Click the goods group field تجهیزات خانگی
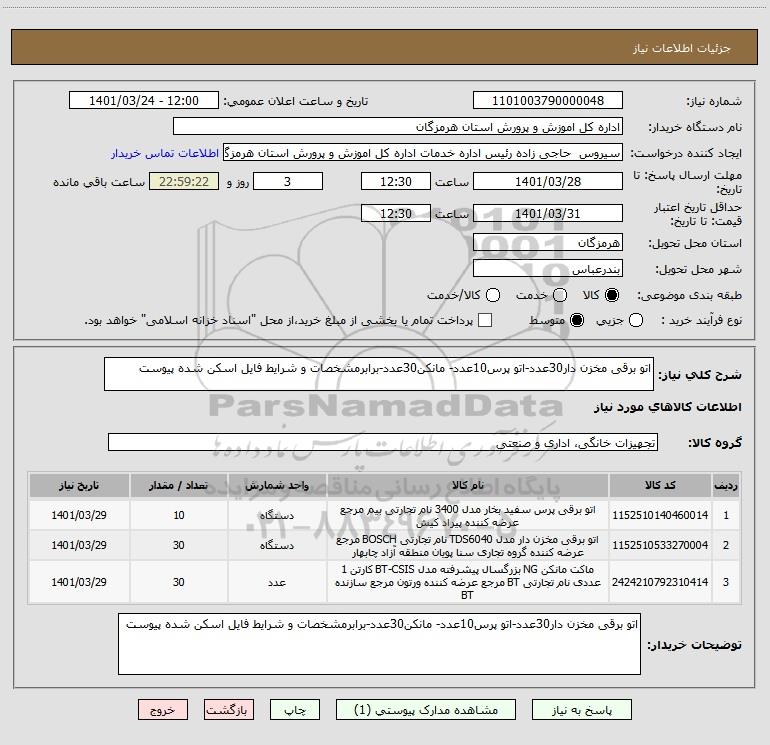 pyautogui.click(x=383, y=442)
